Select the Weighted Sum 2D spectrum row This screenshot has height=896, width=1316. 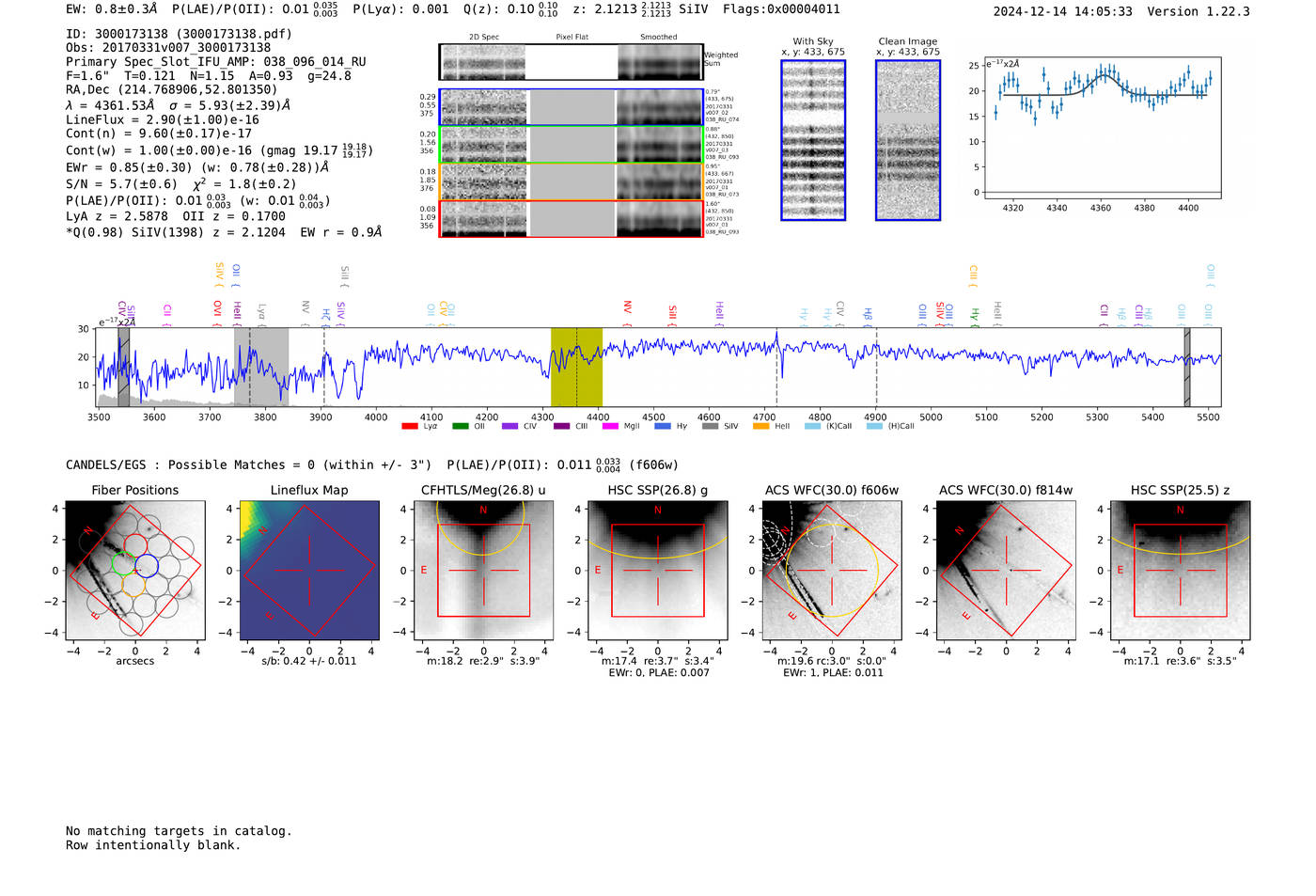coord(572,62)
